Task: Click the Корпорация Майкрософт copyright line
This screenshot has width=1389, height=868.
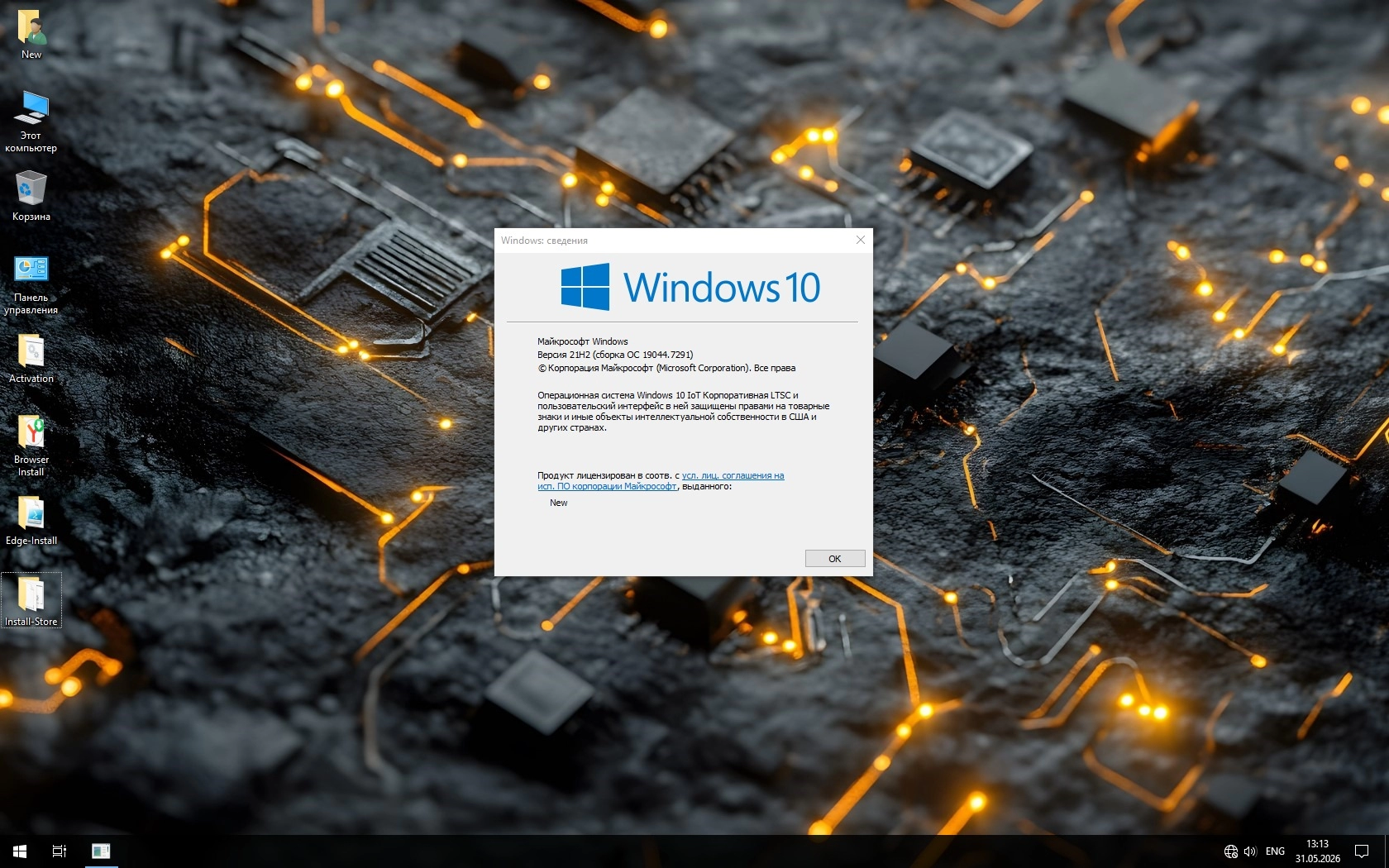Action: point(666,368)
